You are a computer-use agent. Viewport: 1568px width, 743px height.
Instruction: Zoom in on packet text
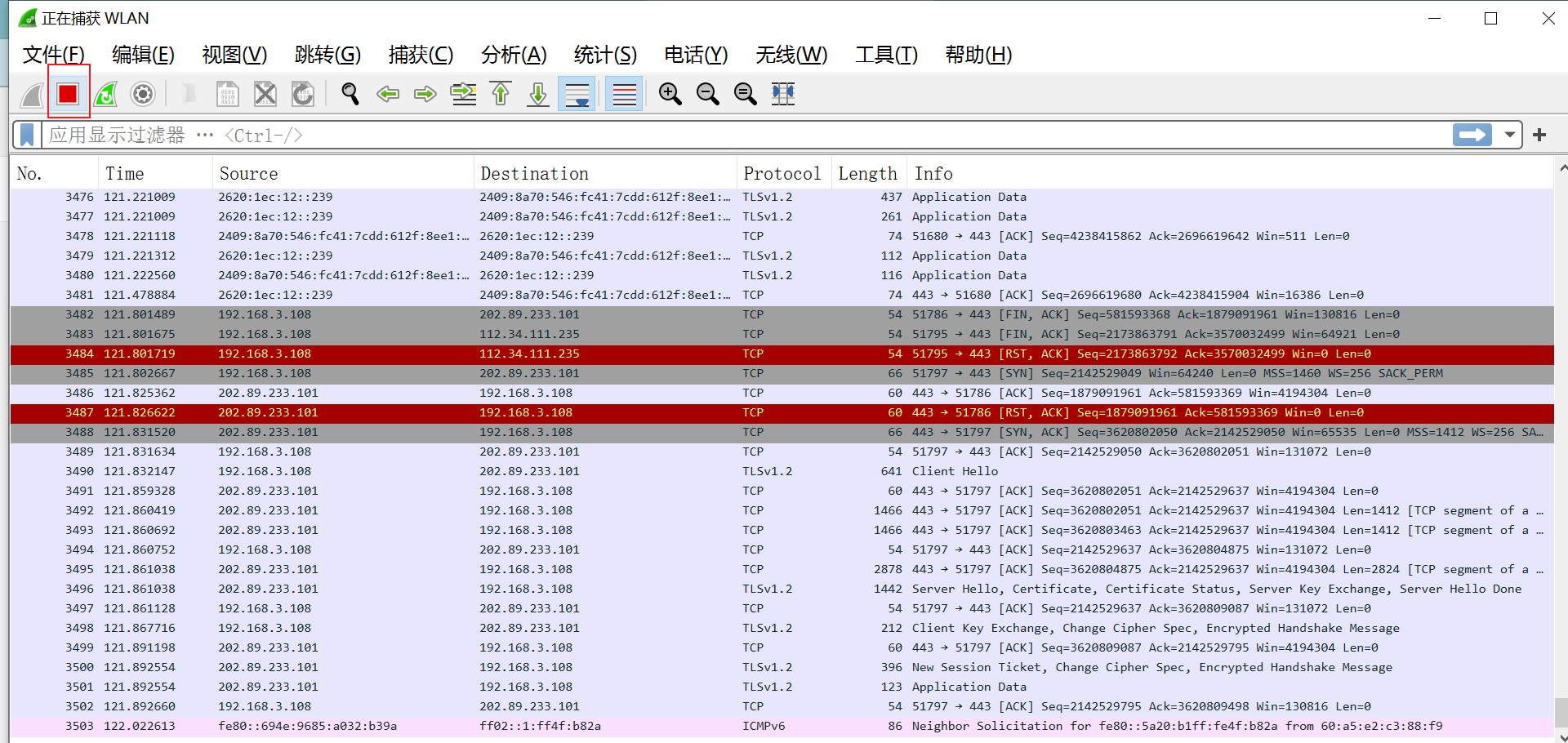pyautogui.click(x=670, y=94)
